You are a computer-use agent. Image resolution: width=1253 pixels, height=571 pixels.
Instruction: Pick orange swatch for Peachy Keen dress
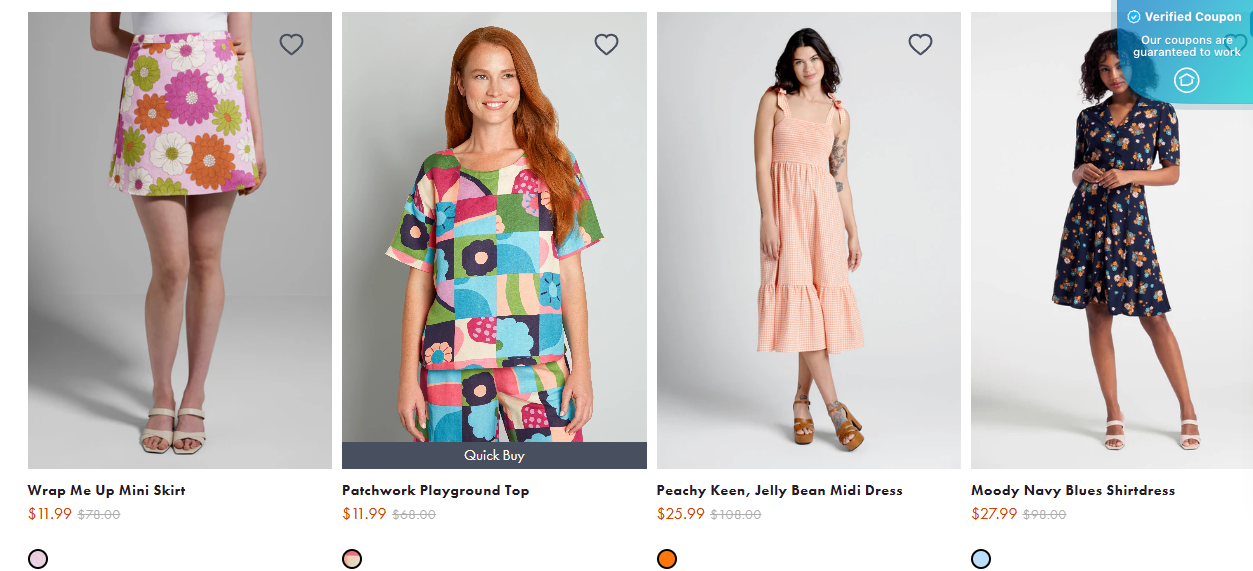667,559
